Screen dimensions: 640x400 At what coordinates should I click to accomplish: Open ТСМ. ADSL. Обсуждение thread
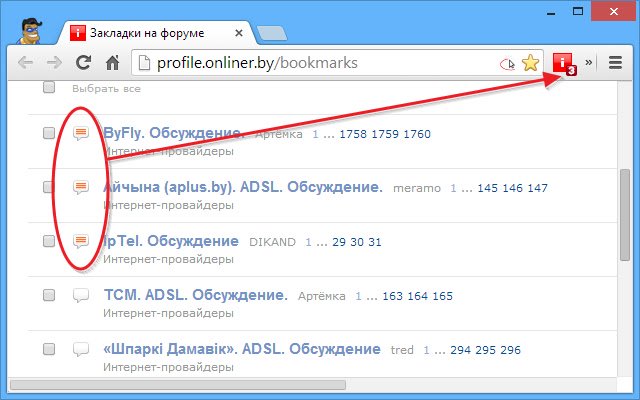[196, 295]
